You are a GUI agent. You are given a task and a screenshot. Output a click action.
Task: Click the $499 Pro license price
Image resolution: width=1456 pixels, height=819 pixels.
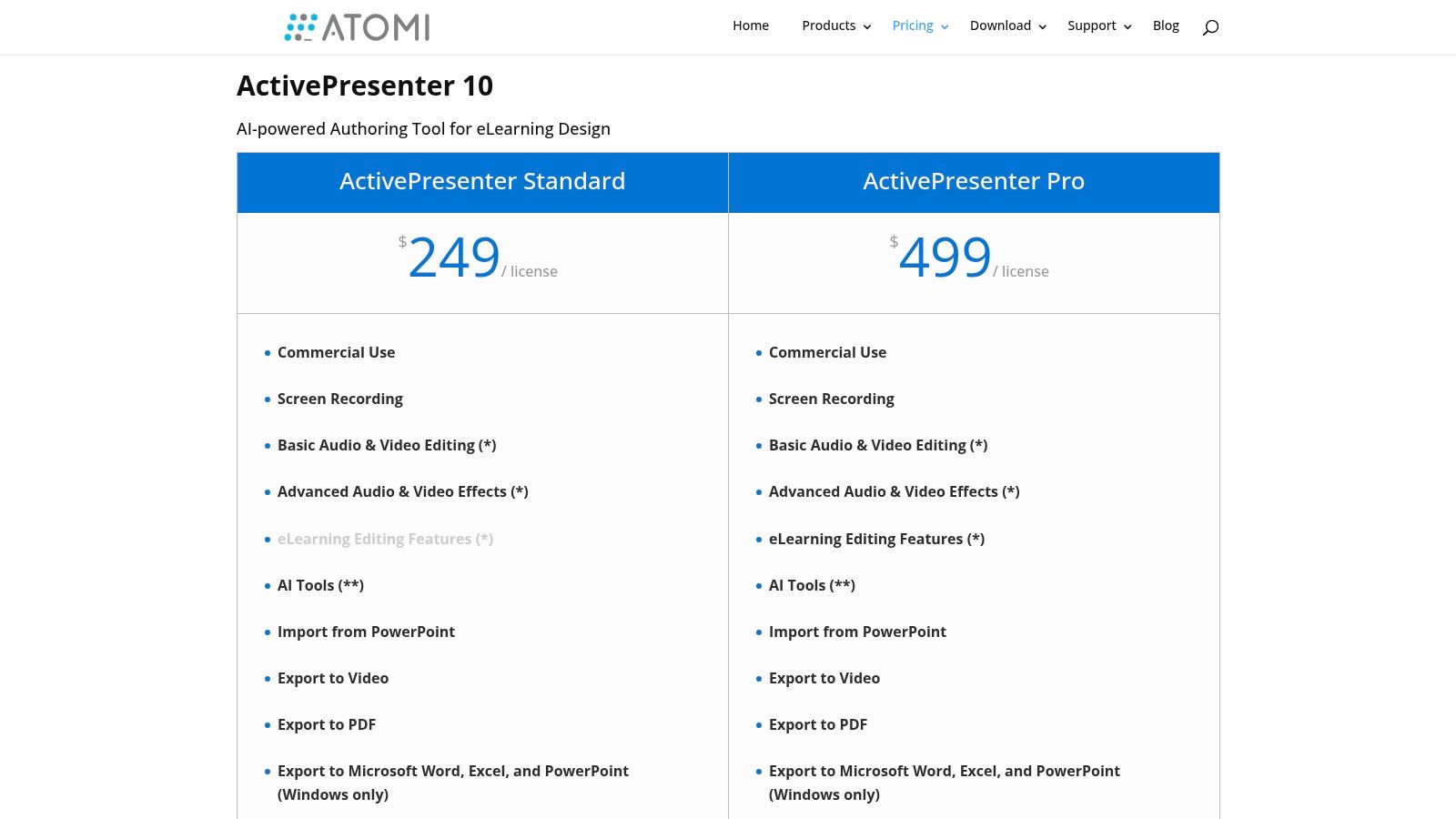945,258
